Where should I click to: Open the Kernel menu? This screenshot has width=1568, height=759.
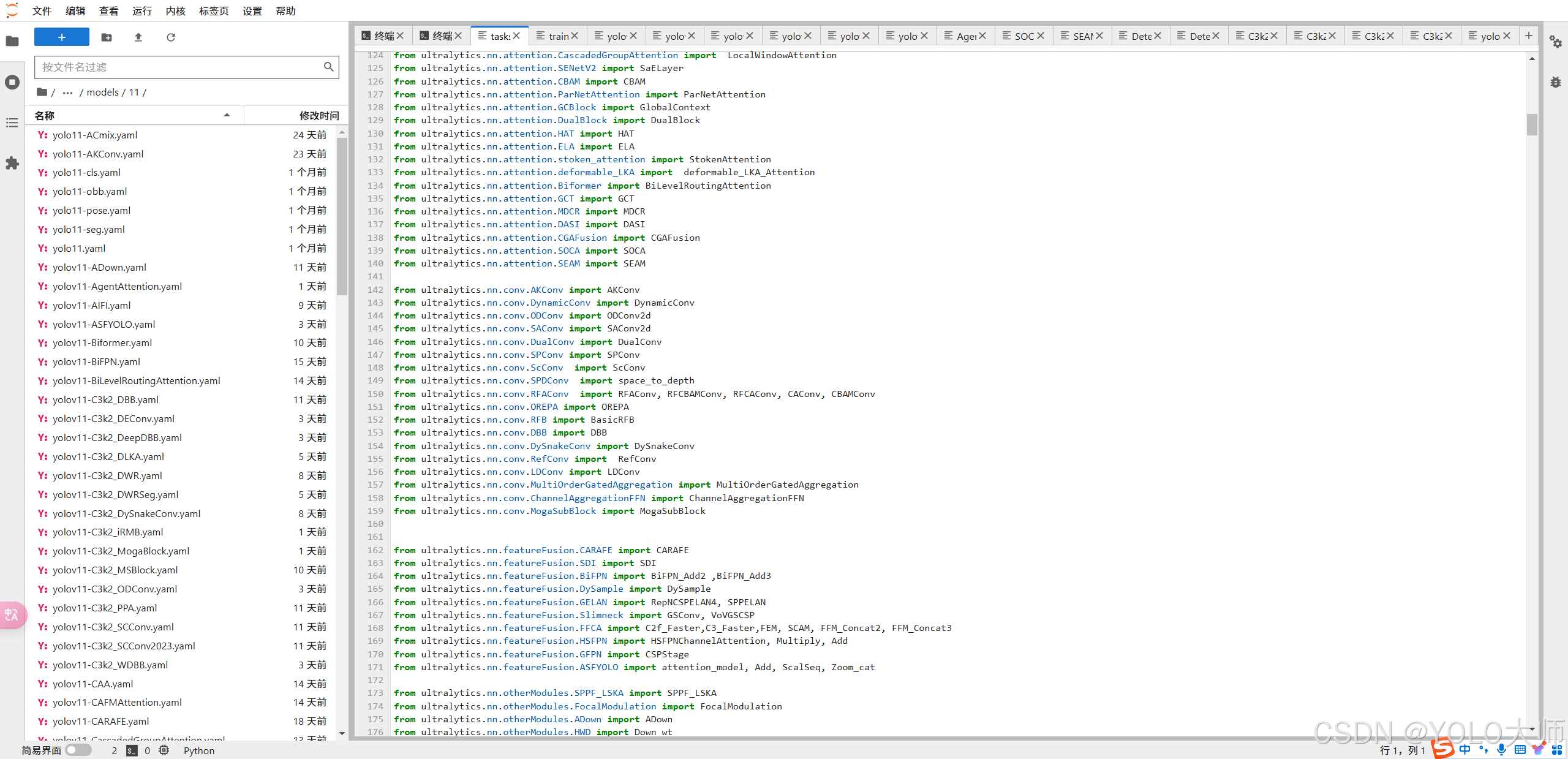click(x=175, y=11)
